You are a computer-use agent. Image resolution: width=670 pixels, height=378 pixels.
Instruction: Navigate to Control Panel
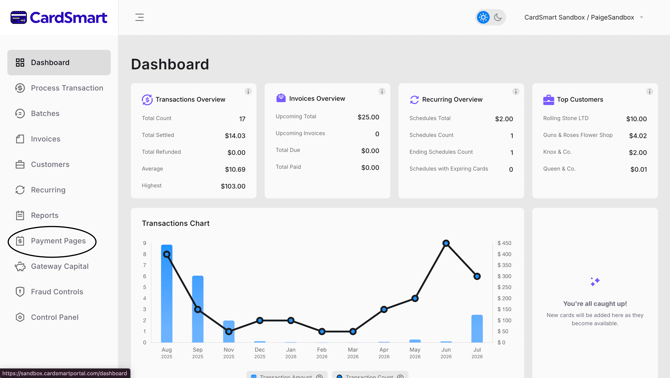pos(59,317)
